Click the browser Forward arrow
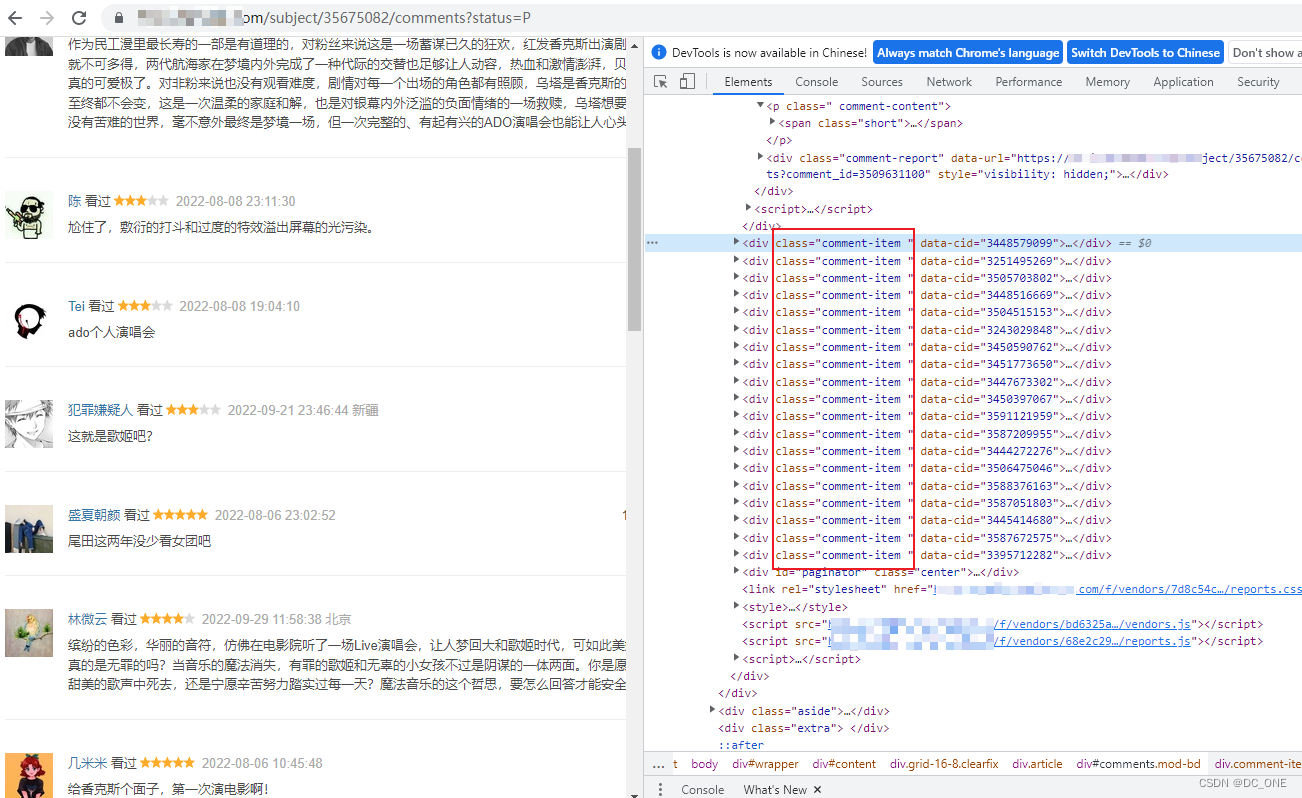The width and height of the screenshot is (1302, 798). pos(47,18)
